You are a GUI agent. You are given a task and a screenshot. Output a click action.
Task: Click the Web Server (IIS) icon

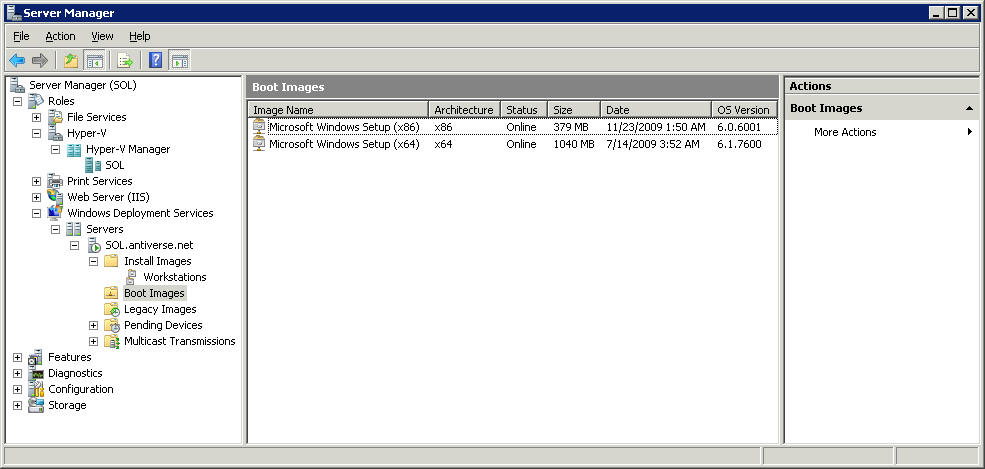tap(55, 197)
